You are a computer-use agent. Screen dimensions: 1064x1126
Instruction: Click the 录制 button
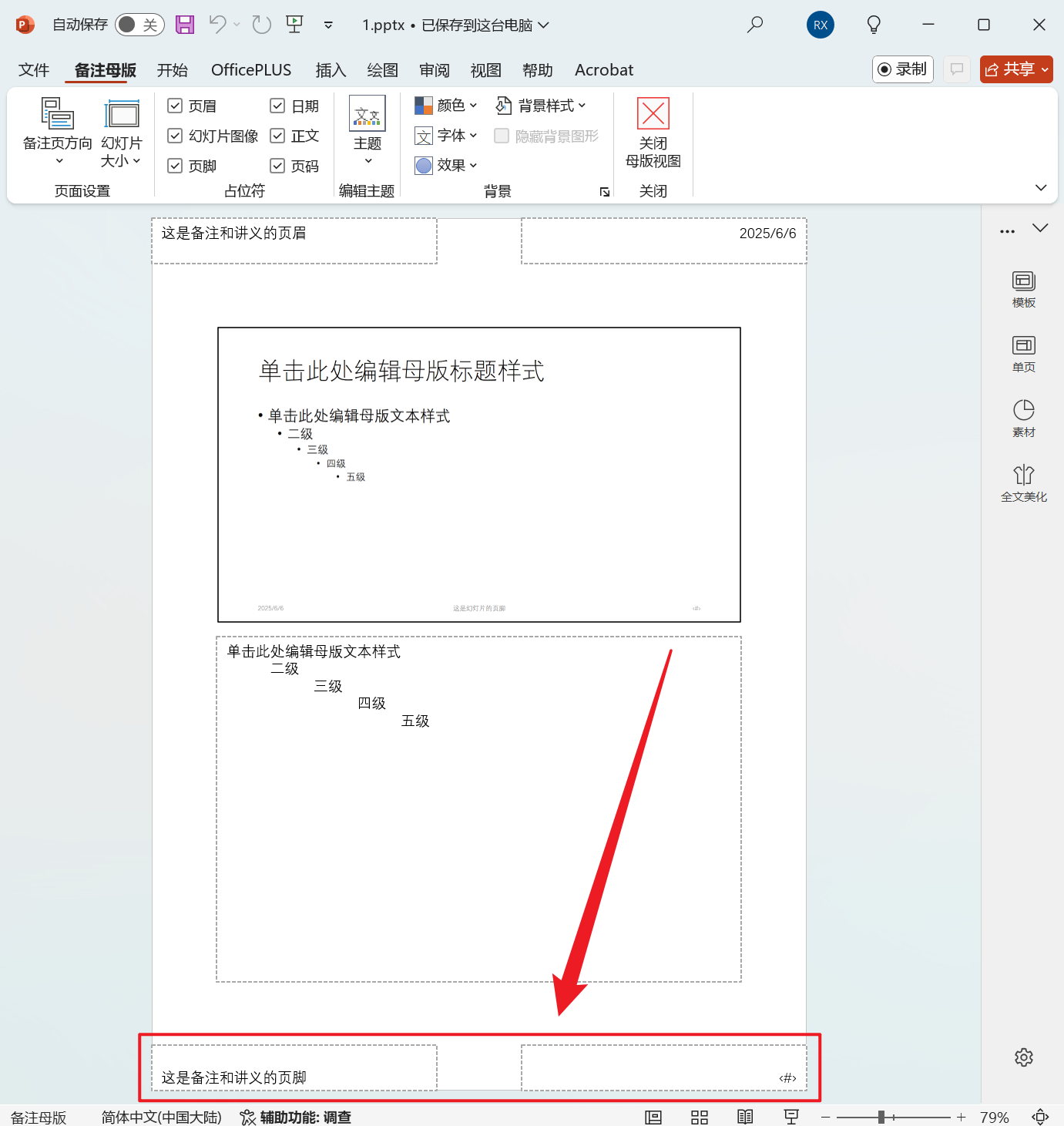(x=902, y=69)
